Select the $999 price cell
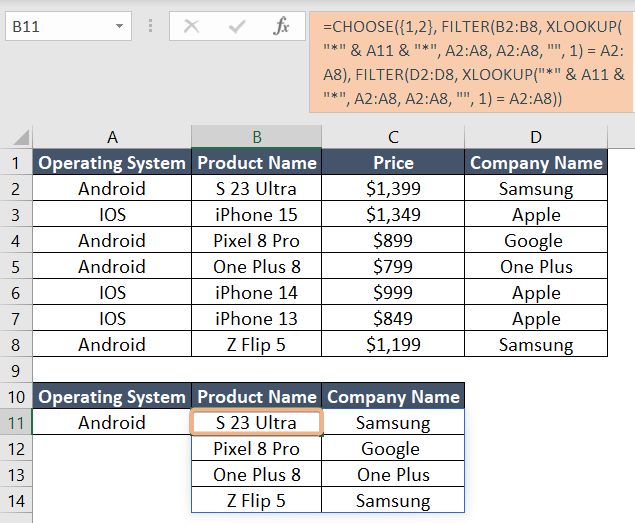Image resolution: width=635 pixels, height=523 pixels. pos(393,292)
